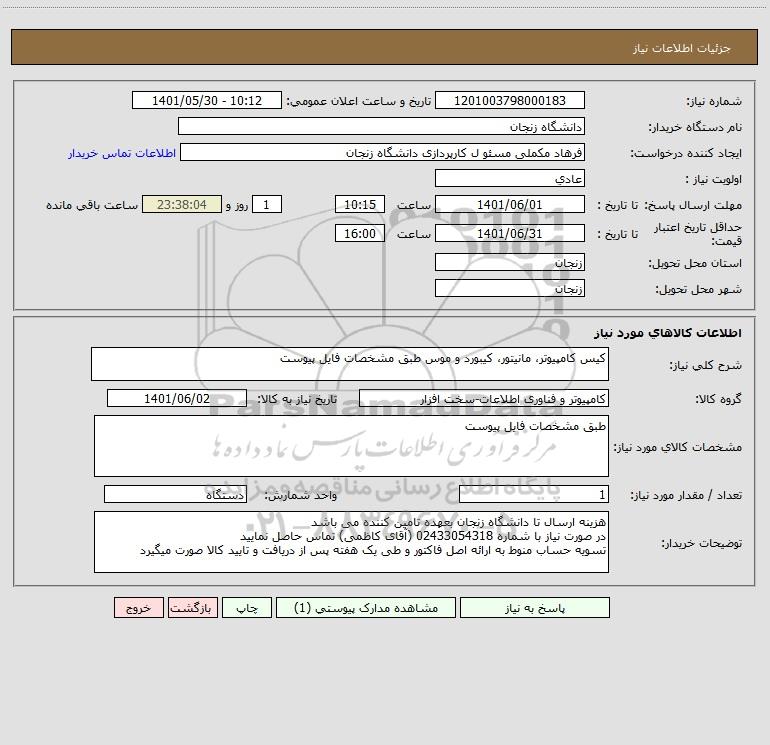
Task: Click quantity field showing 1
Action: click(x=534, y=495)
